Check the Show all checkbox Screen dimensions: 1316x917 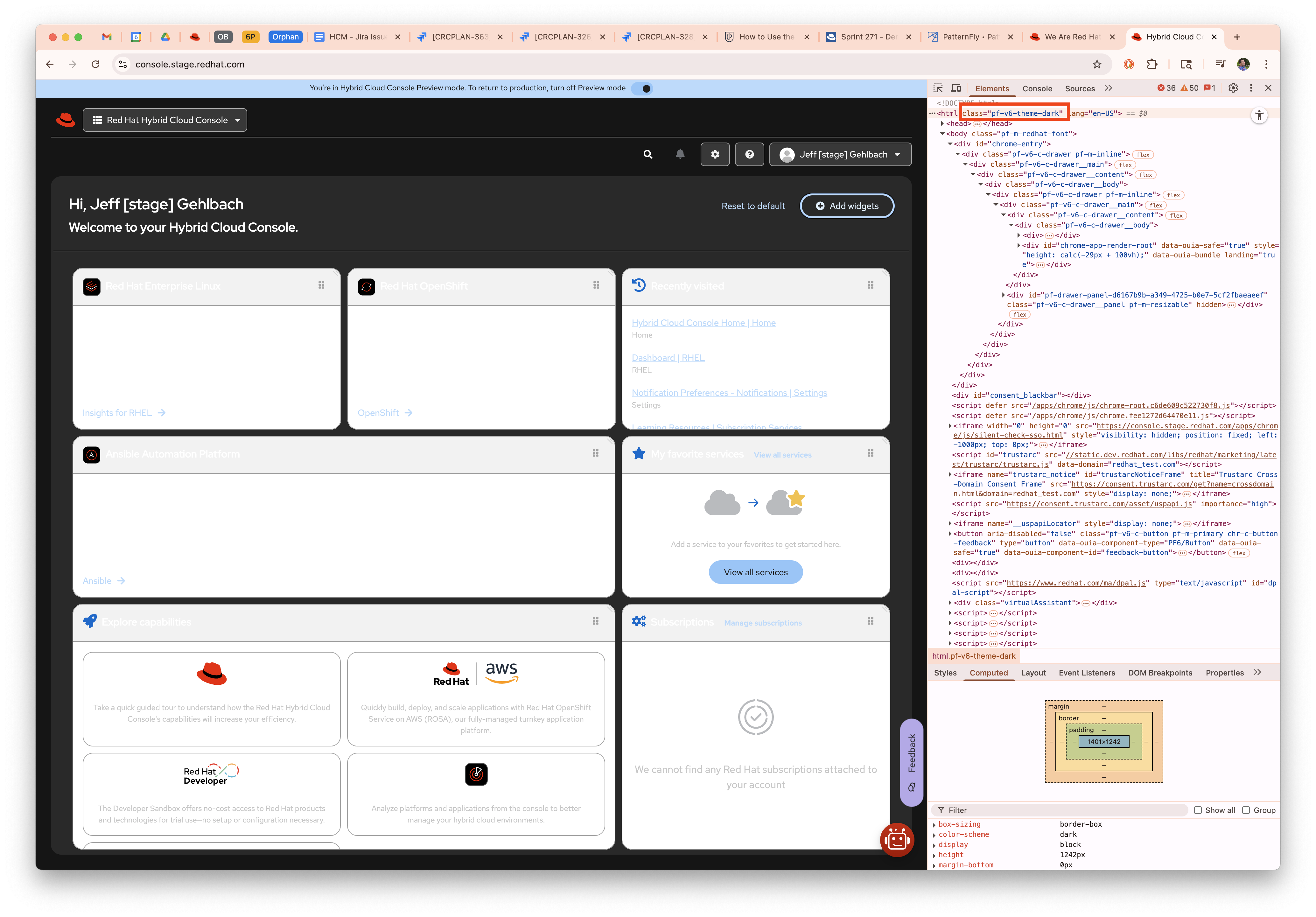click(x=1197, y=810)
